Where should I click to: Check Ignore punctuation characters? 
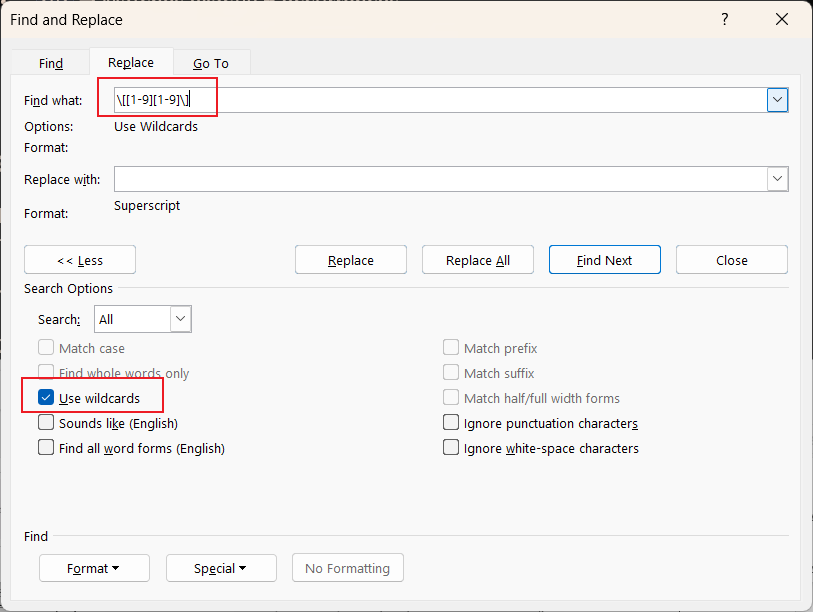click(x=450, y=422)
